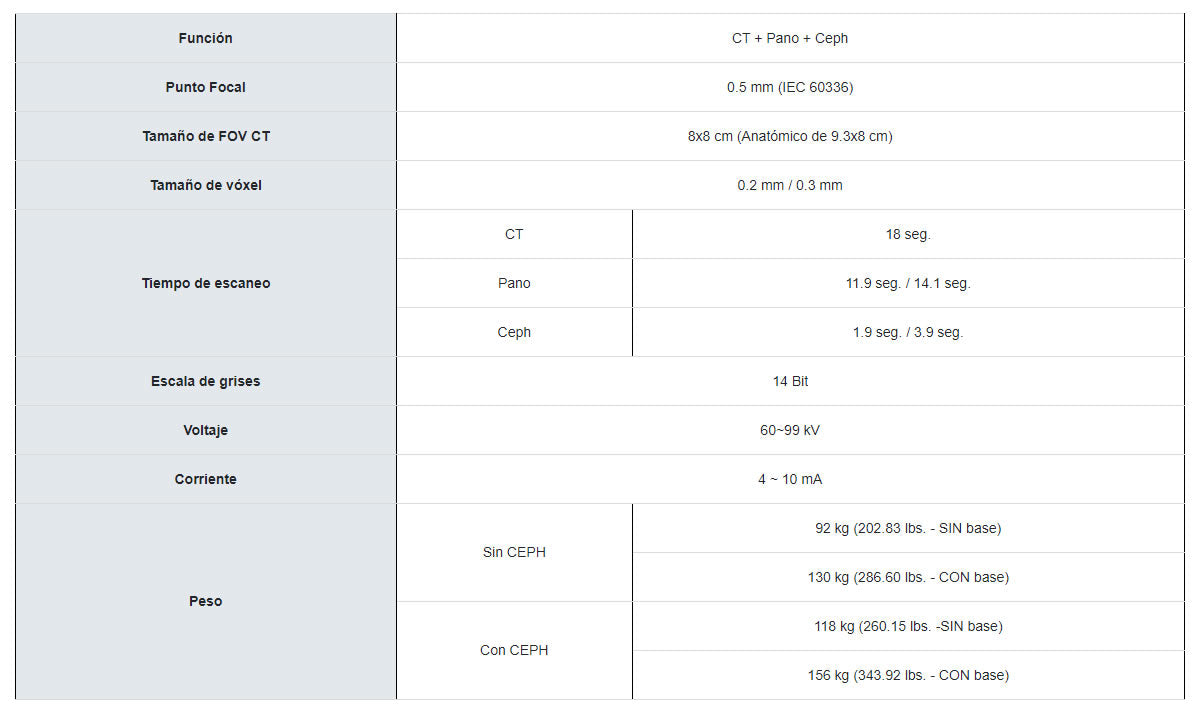Click the Pano sub-row label

(514, 283)
